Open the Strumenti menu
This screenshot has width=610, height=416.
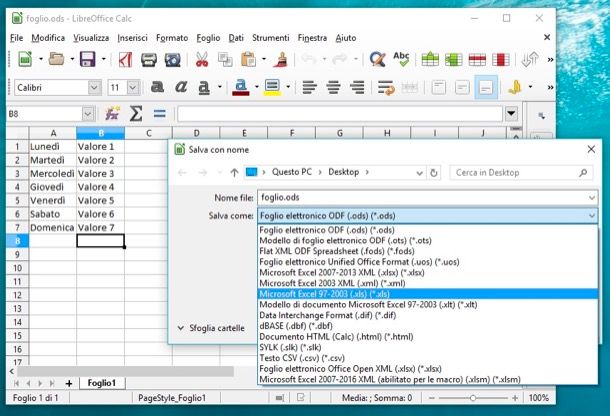point(271,38)
